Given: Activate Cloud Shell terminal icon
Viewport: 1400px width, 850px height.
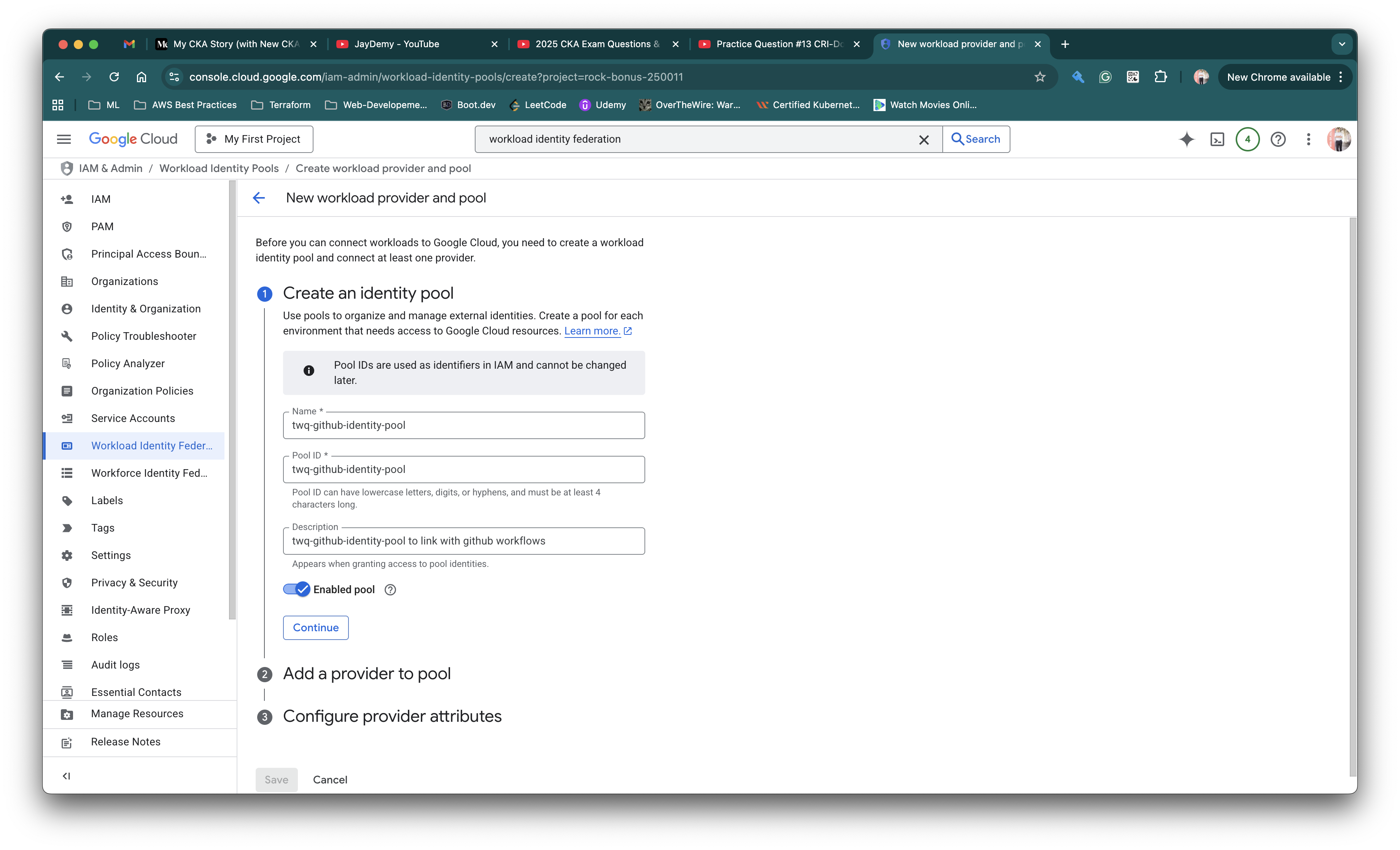Looking at the screenshot, I should click(x=1217, y=139).
